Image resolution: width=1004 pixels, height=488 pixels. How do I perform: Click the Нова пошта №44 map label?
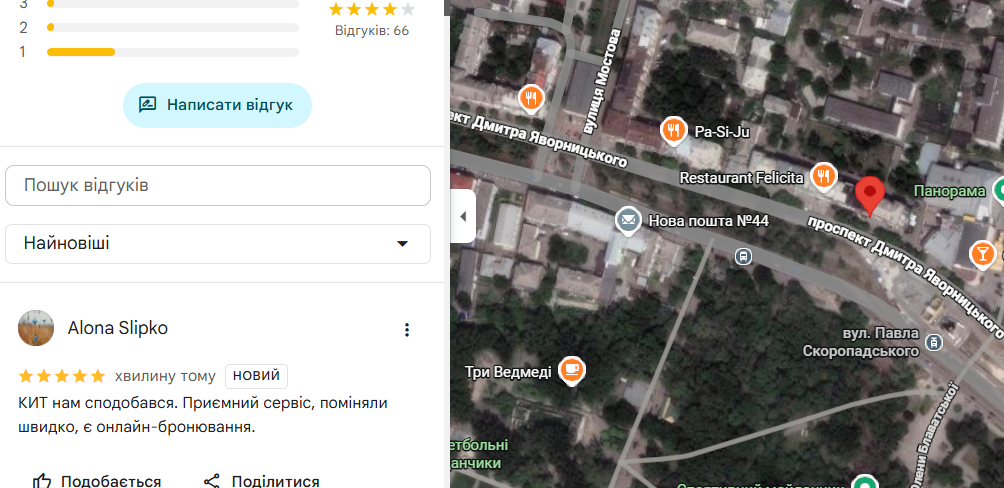[709, 221]
